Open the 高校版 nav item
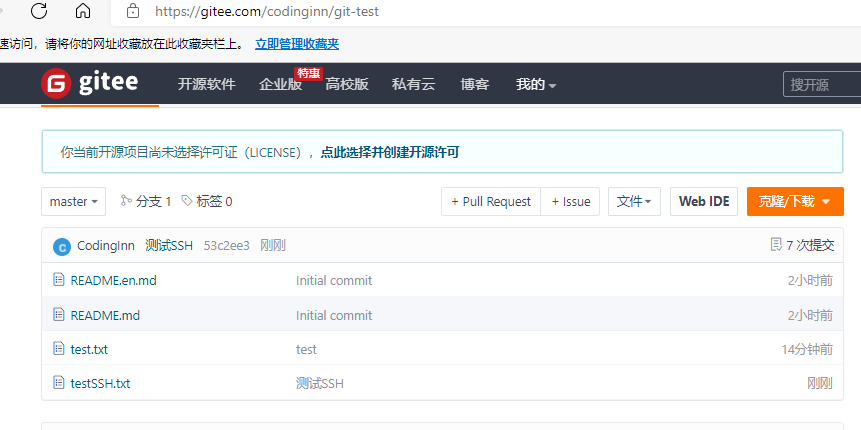 (x=347, y=84)
